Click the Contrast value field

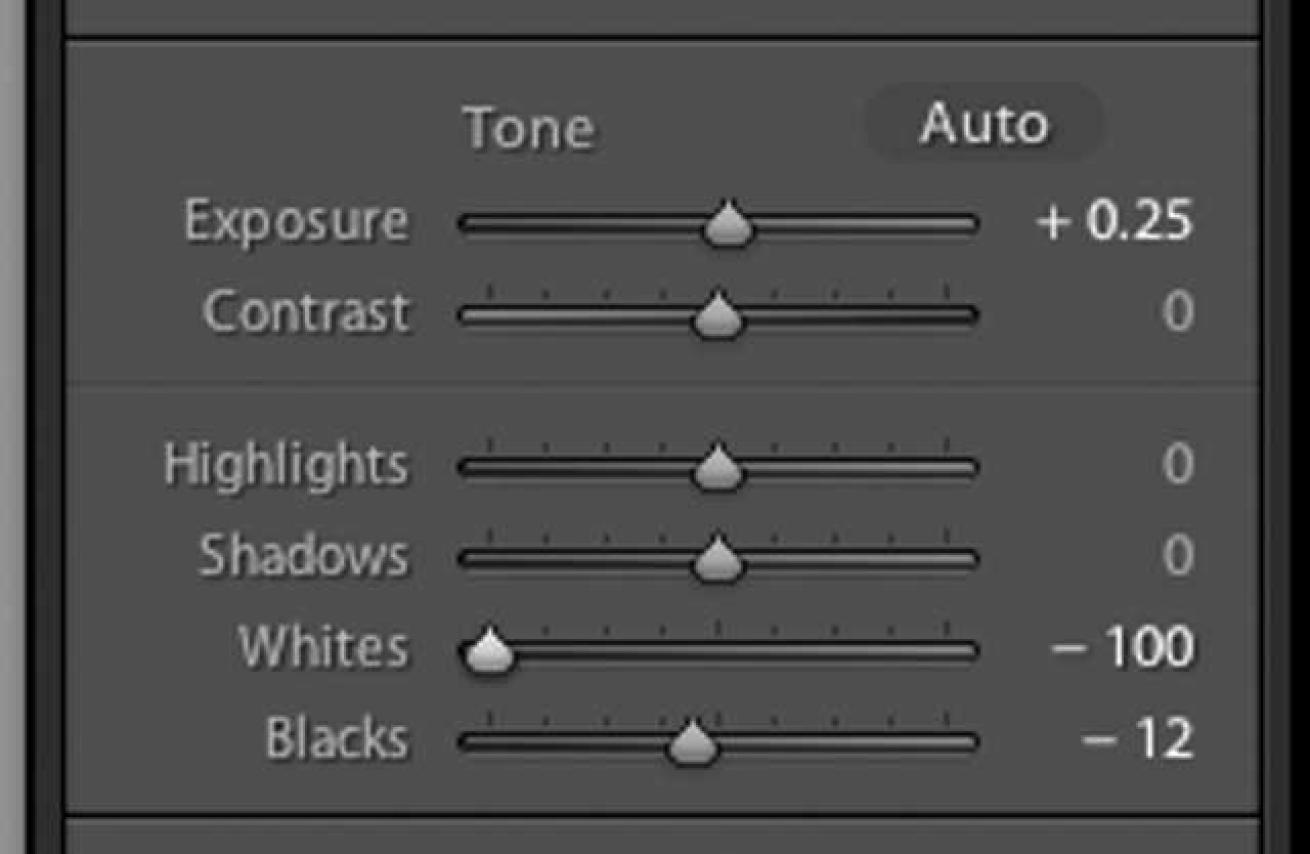[1178, 313]
